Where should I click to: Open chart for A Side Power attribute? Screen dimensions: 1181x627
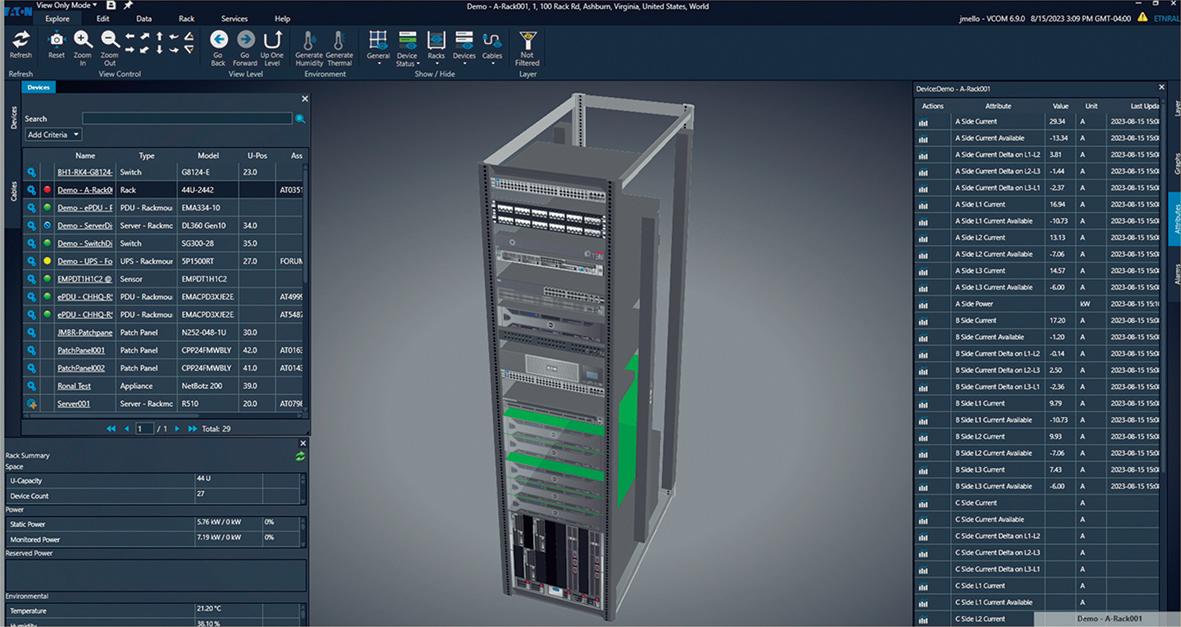[x=923, y=304]
